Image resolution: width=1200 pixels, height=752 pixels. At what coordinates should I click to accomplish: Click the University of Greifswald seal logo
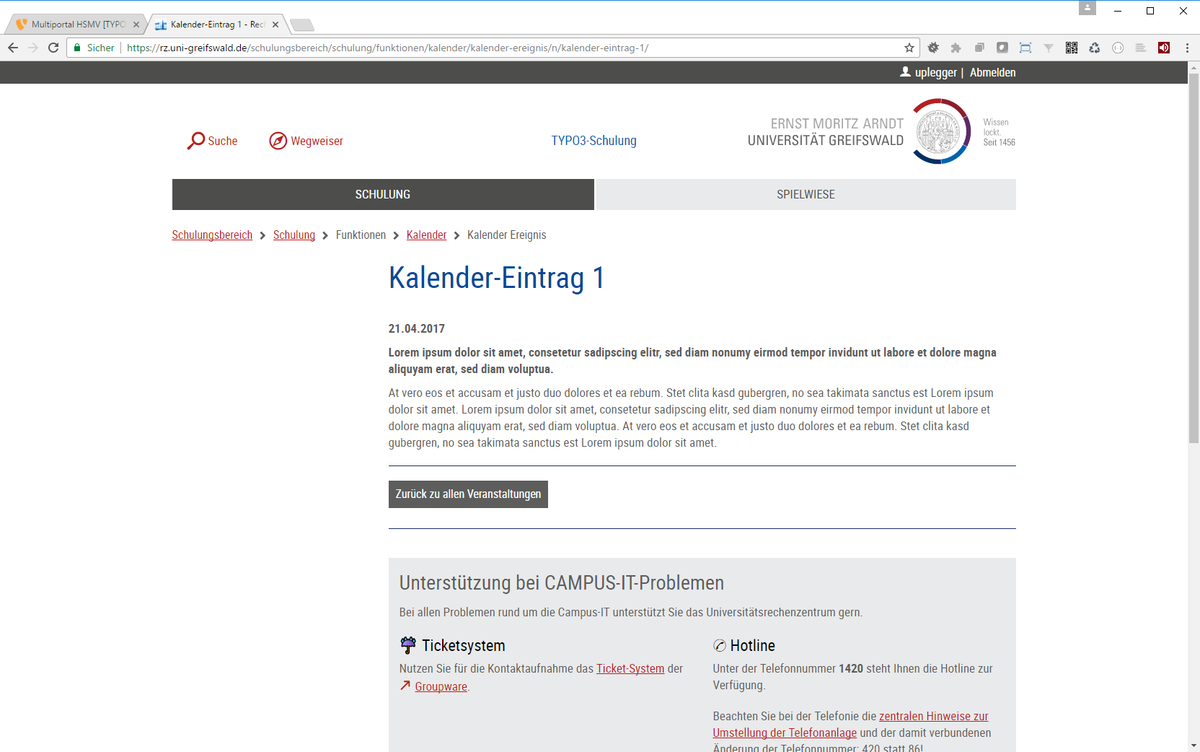[x=940, y=131]
